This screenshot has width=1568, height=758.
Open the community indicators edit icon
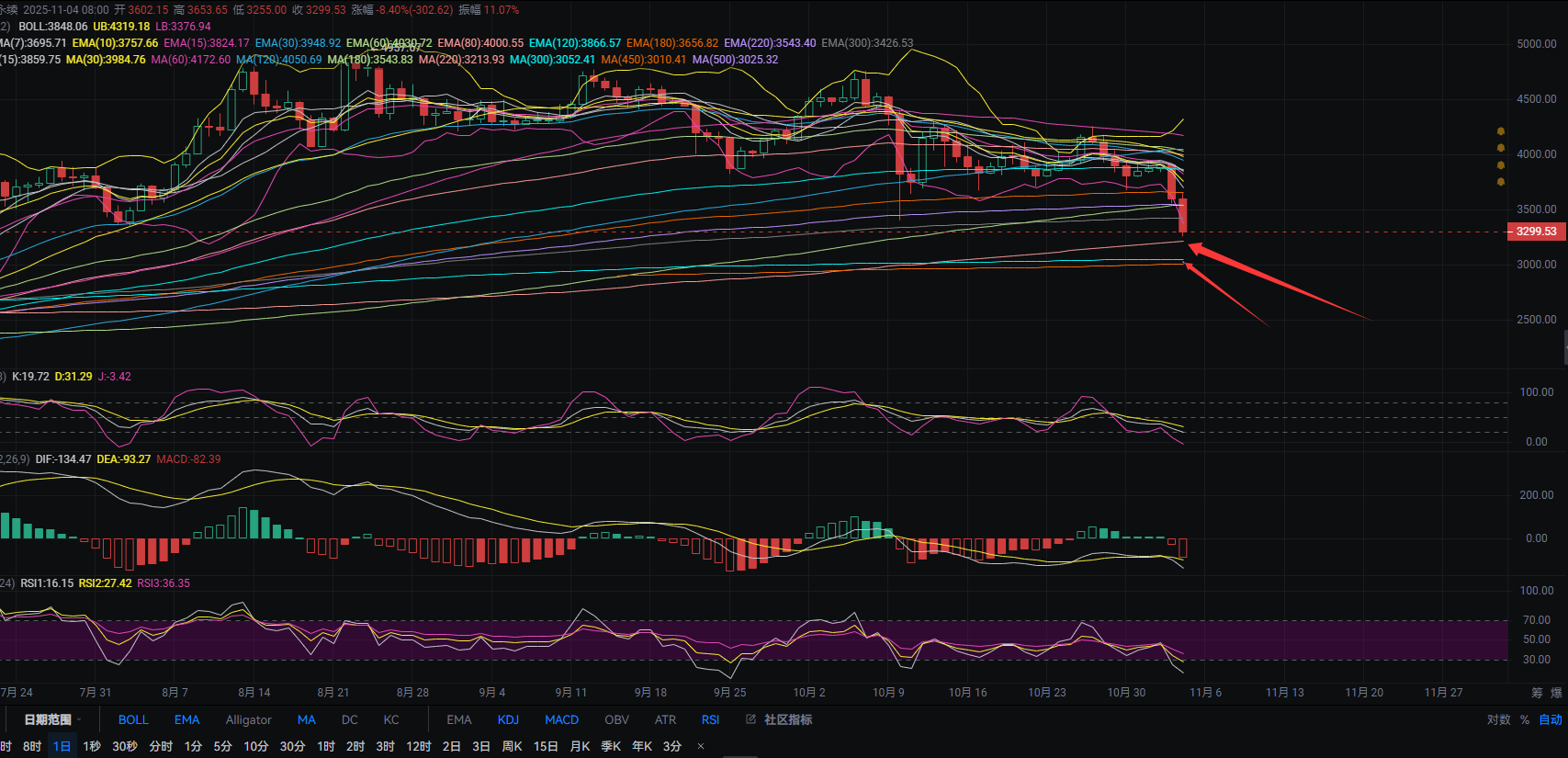(750, 719)
